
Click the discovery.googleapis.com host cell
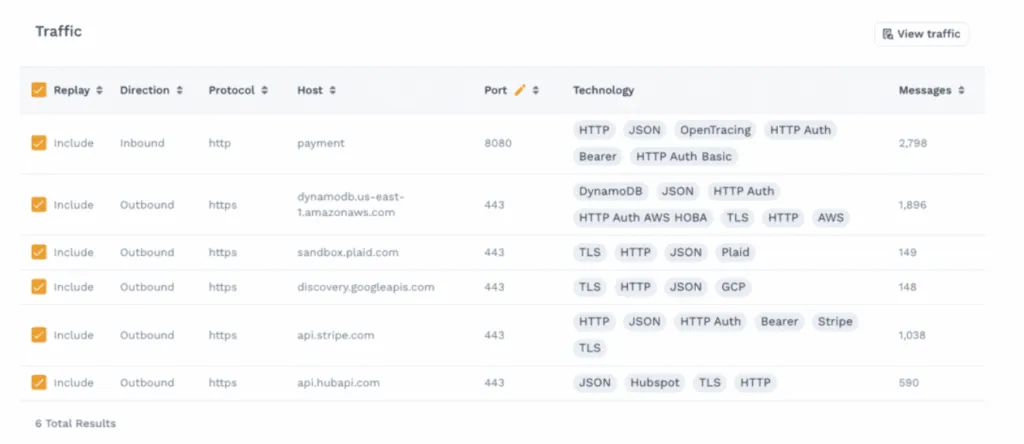pyautogui.click(x=365, y=287)
